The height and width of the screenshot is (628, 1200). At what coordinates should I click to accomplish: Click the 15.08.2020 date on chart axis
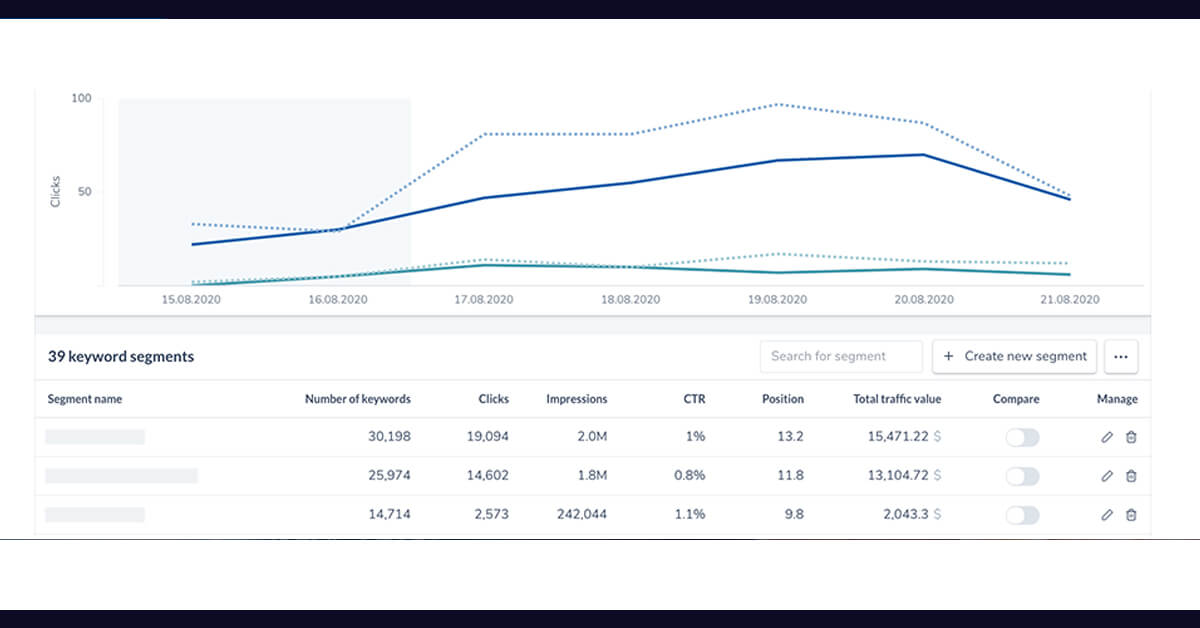click(x=191, y=299)
